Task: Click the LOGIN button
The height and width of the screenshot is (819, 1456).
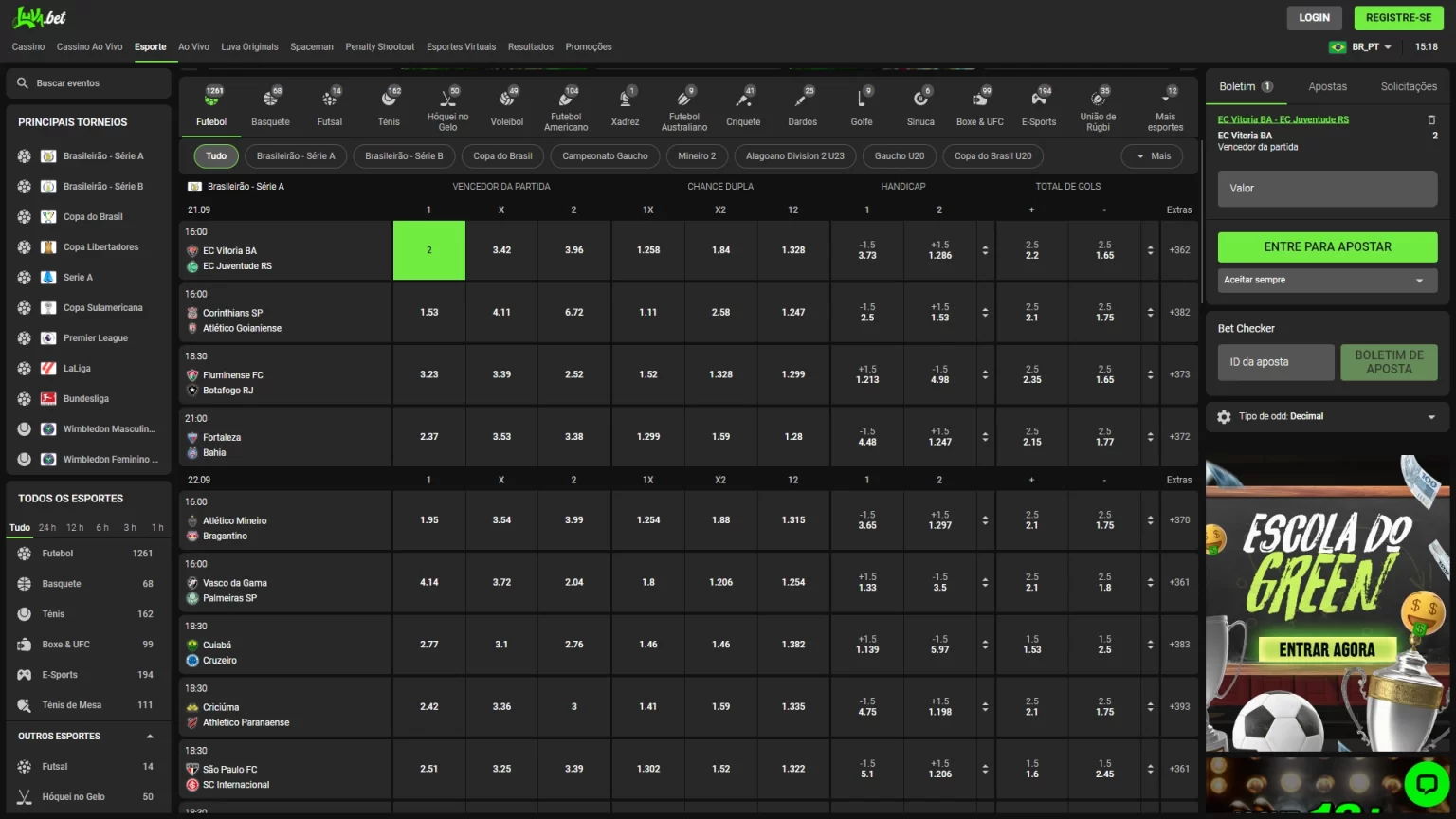Action: pyautogui.click(x=1314, y=18)
